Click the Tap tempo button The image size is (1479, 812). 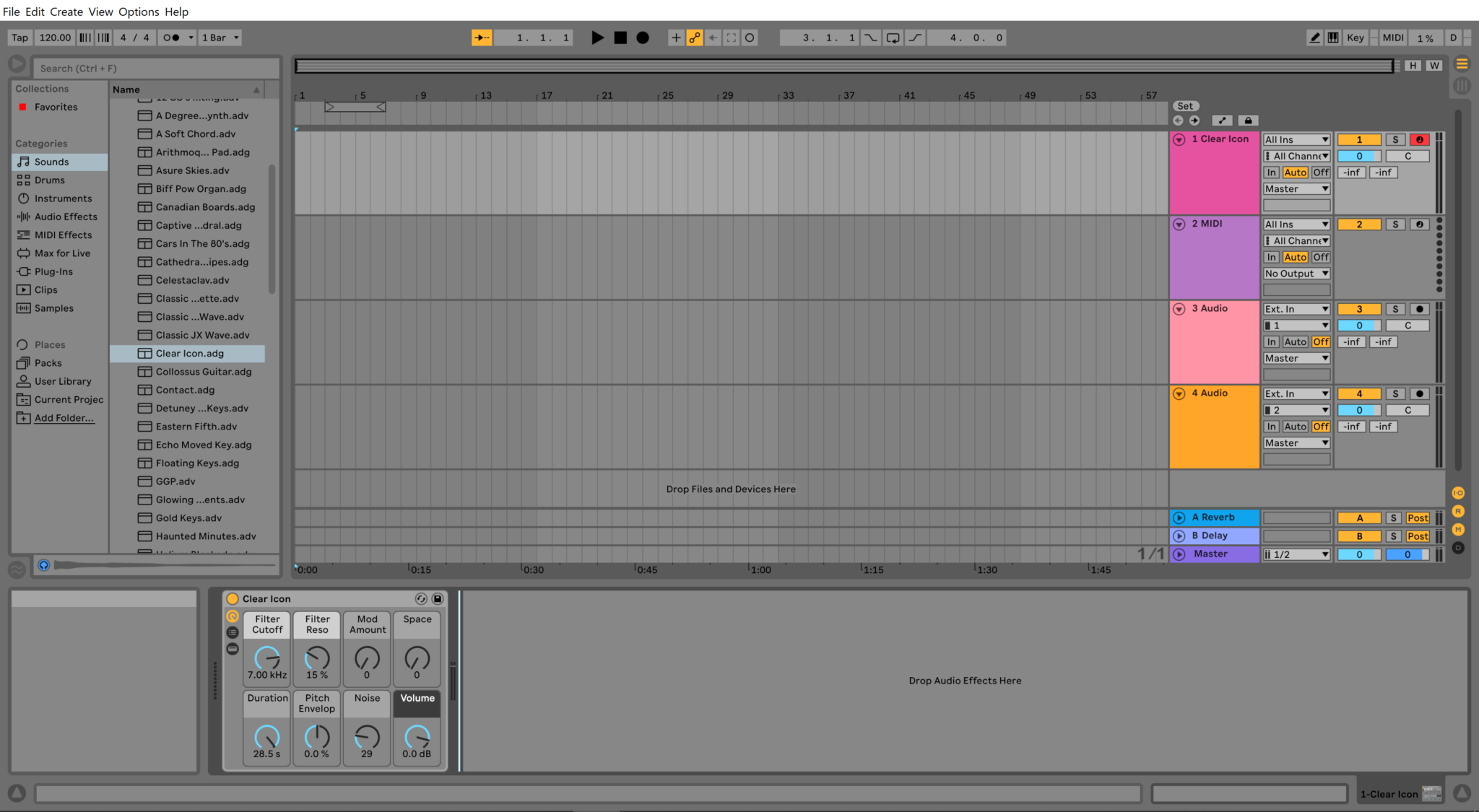pos(20,38)
